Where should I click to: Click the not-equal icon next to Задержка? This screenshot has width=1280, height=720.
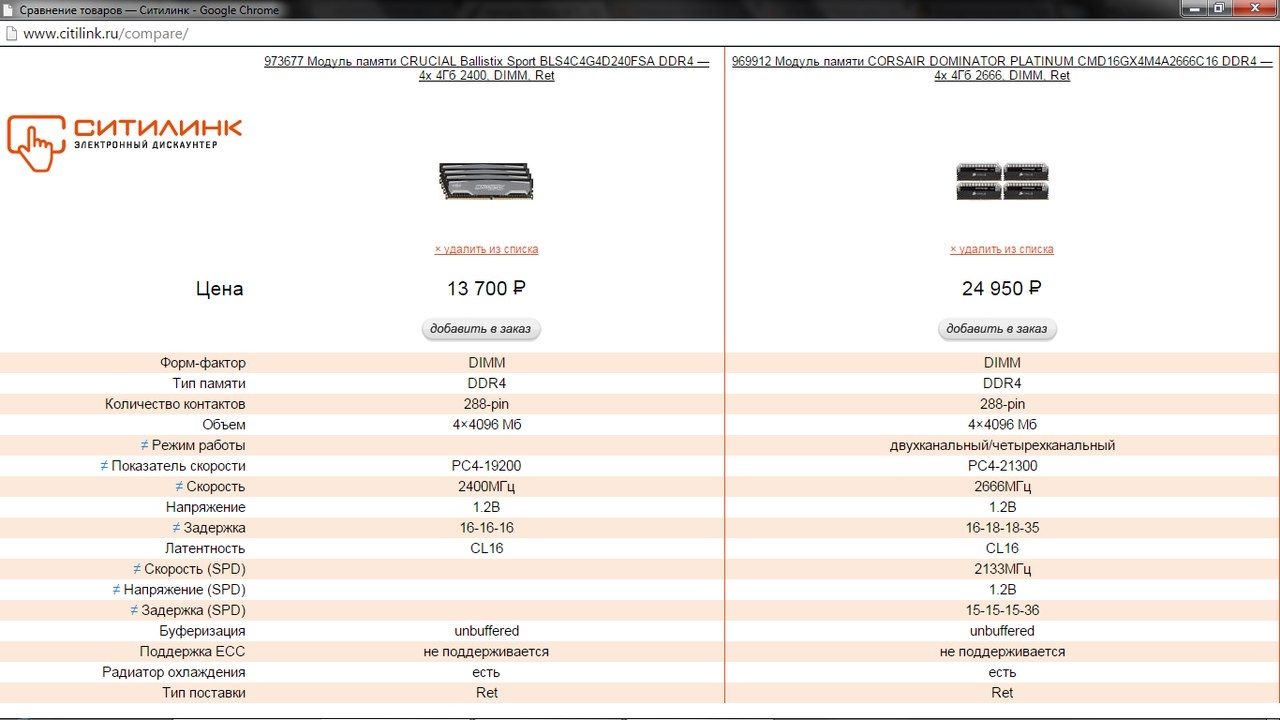pyautogui.click(x=176, y=527)
